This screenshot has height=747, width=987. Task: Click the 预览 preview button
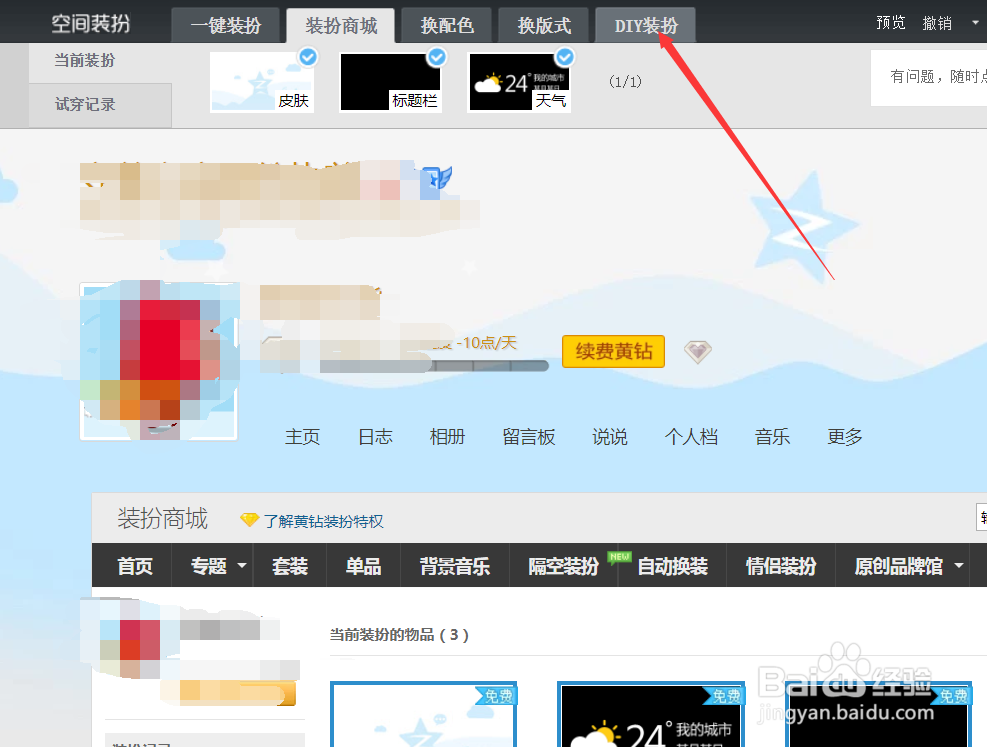tap(891, 23)
